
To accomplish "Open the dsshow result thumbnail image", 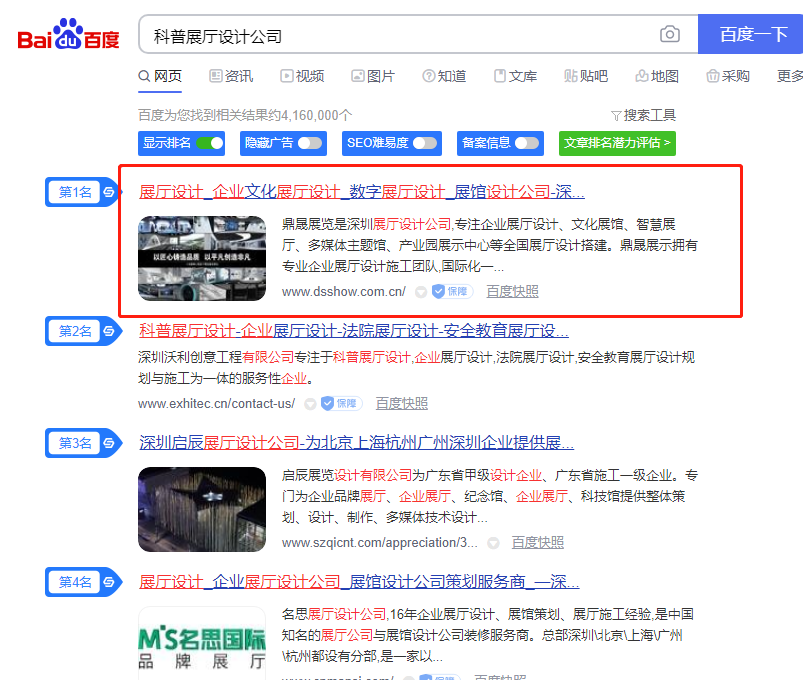I will (202, 258).
